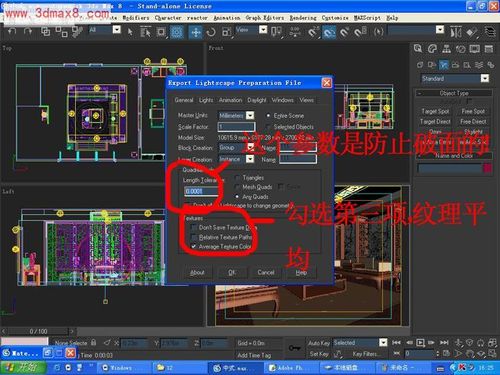
Task: Select the Move tool in toolbar
Action: tap(196, 32)
